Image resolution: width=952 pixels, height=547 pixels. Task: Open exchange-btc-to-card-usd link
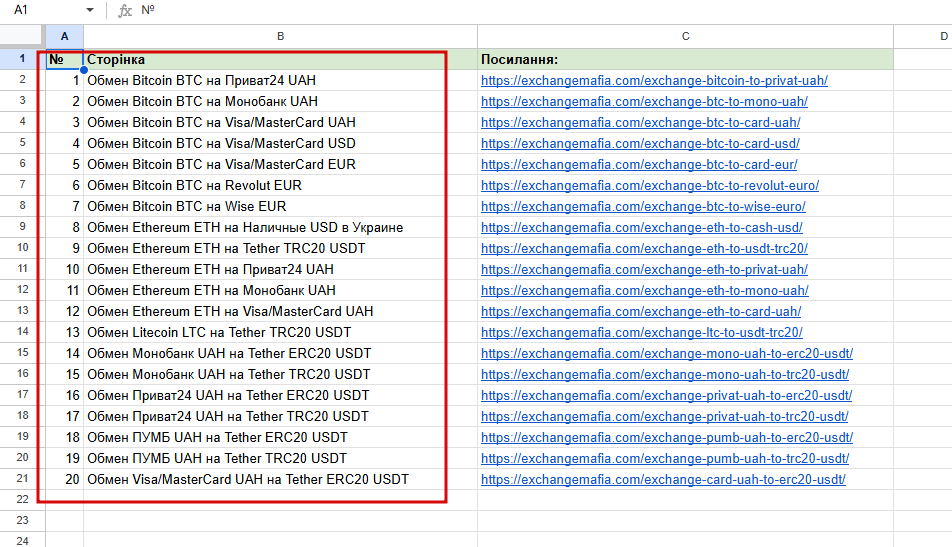(641, 144)
